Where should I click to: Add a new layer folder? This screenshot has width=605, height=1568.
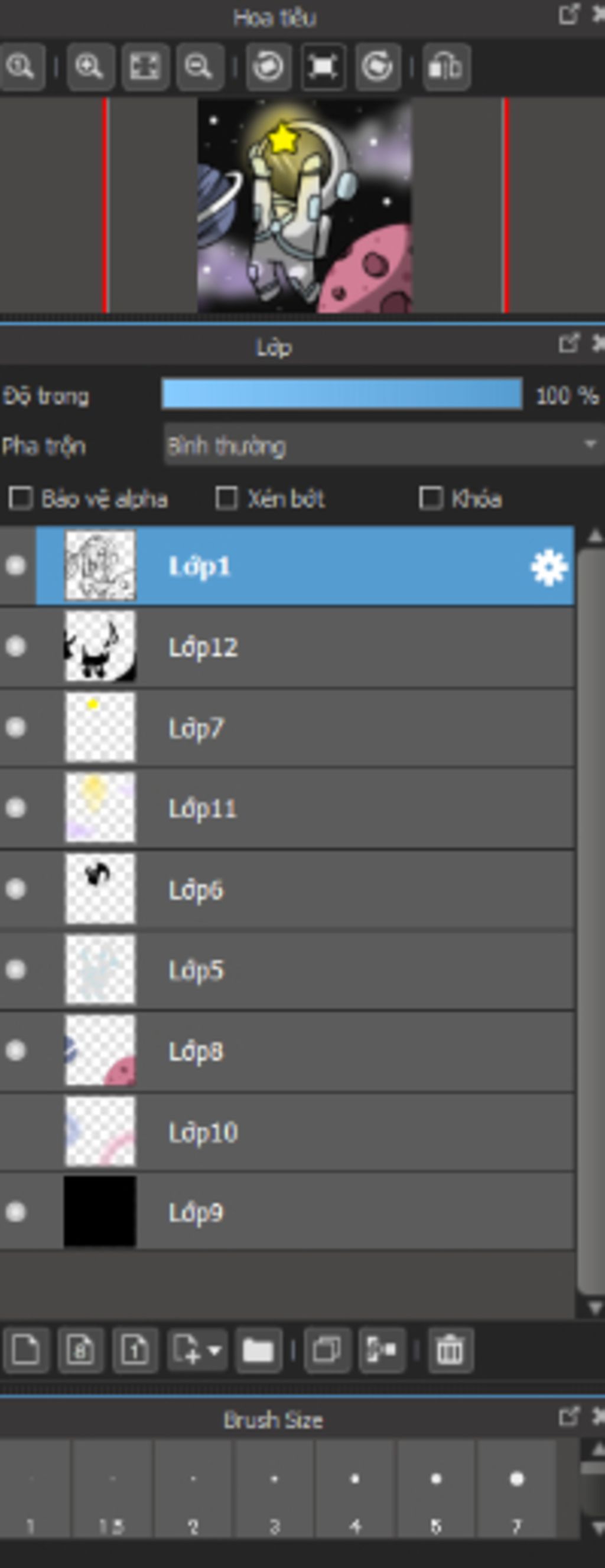pyautogui.click(x=258, y=1350)
